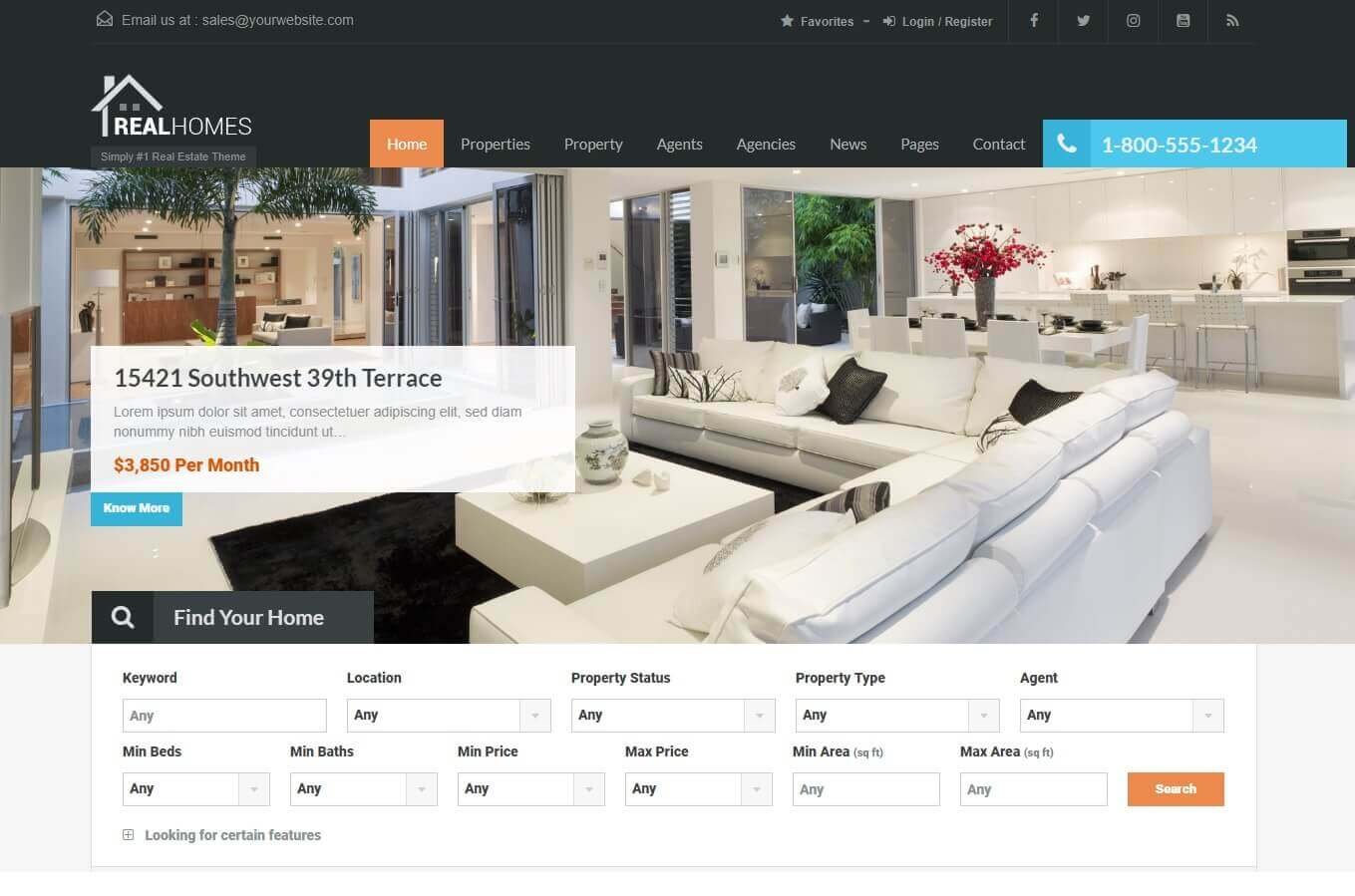Click the $3,850 Per Month price
1355x896 pixels.
(186, 465)
